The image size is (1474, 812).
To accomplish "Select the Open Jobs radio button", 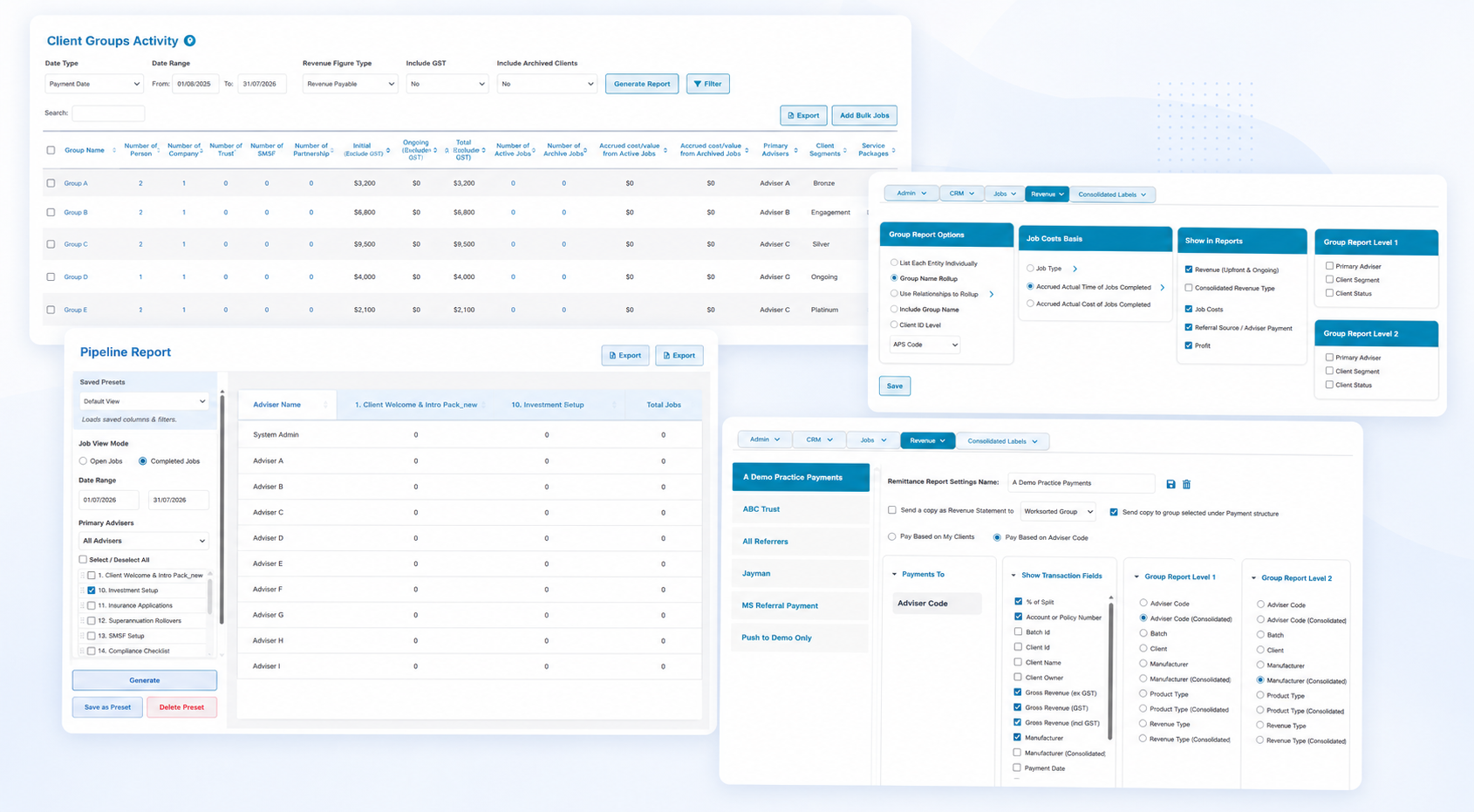I will 83,461.
